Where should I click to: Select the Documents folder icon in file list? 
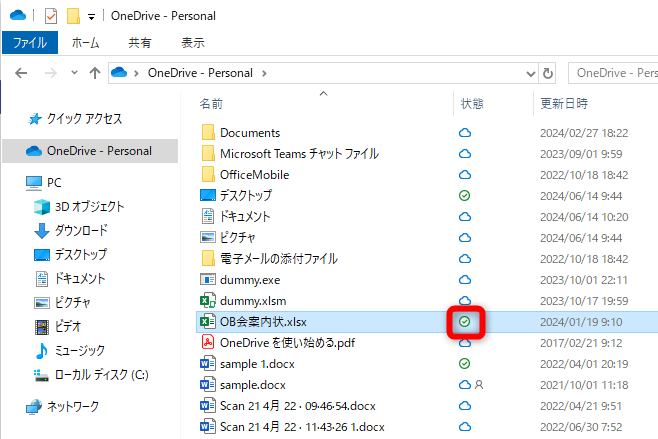click(x=208, y=132)
